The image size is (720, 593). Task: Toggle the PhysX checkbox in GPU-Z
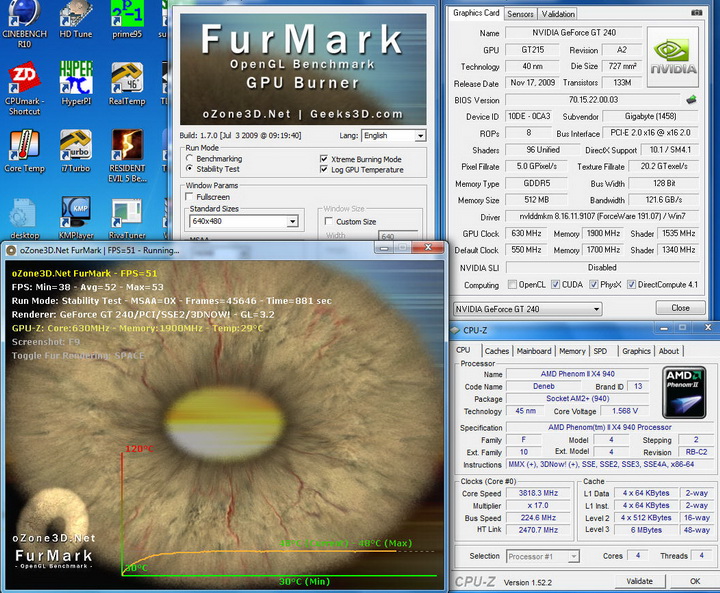[x=594, y=284]
